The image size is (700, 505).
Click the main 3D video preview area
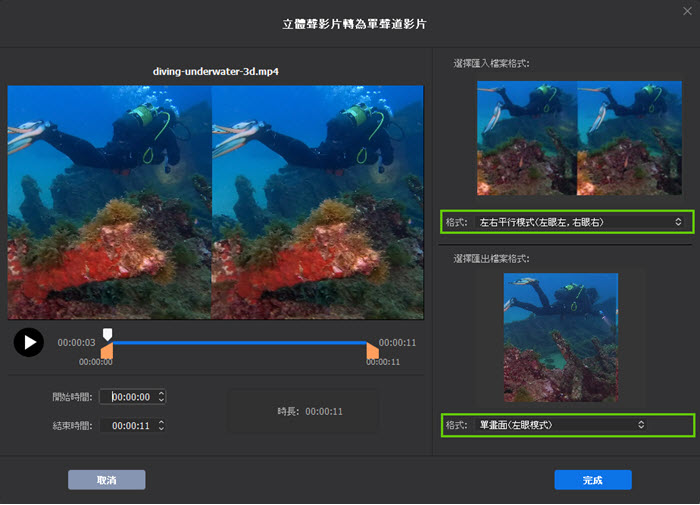216,202
